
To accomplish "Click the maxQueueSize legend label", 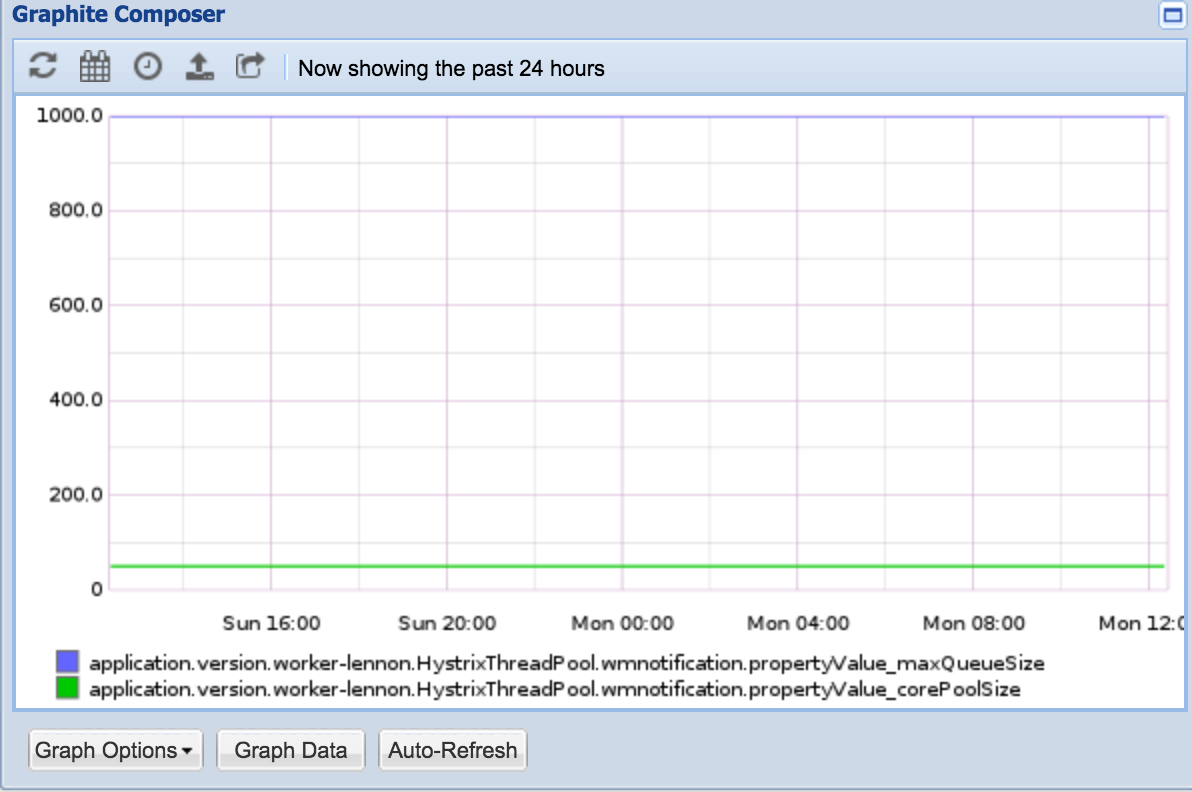I will tap(566, 664).
